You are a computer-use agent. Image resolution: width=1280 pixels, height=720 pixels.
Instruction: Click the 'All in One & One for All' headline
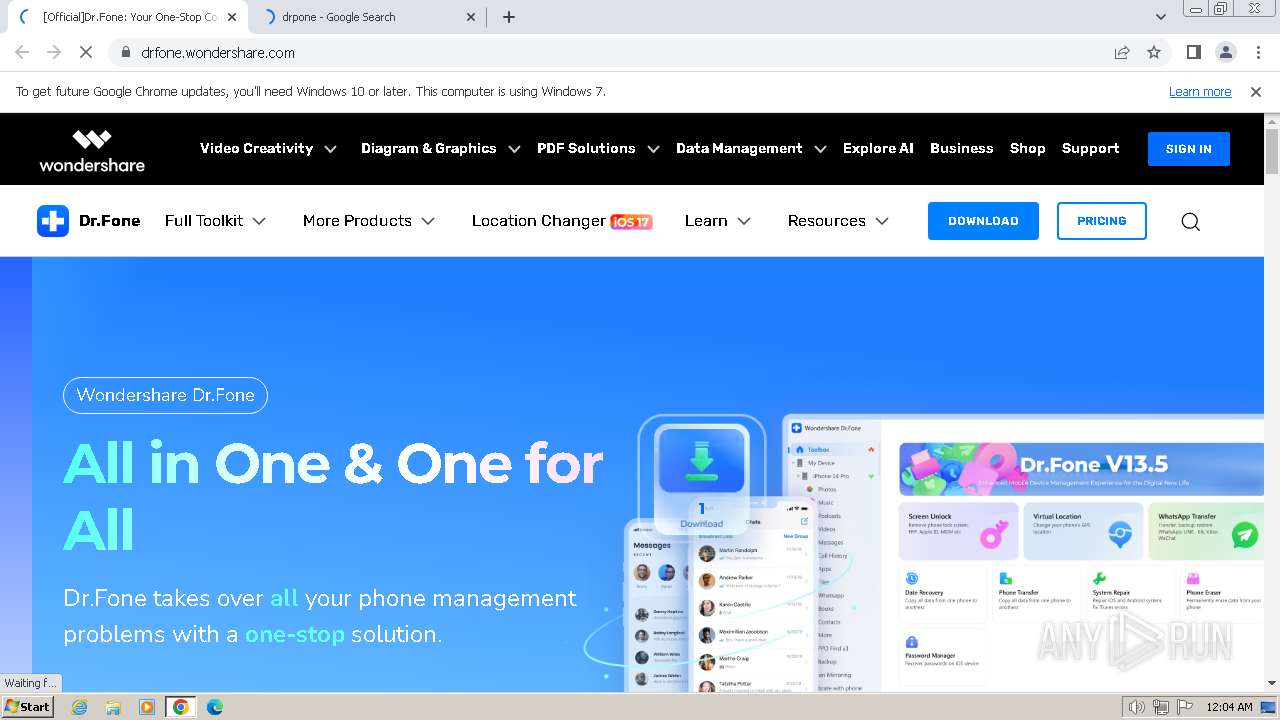333,497
